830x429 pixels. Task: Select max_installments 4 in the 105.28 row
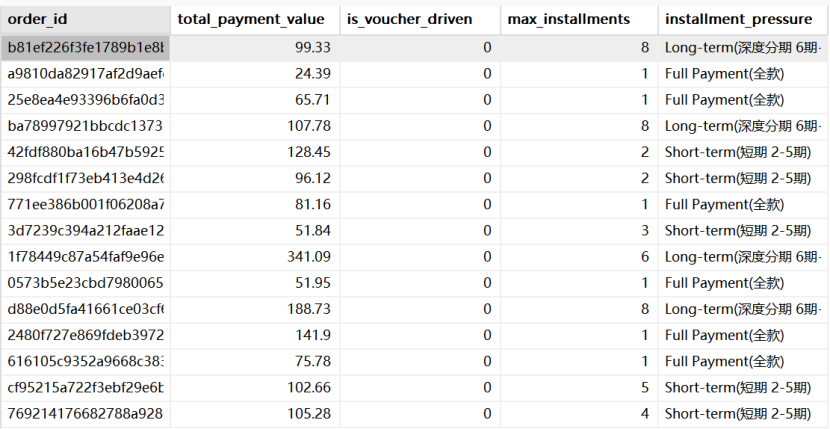click(579, 414)
